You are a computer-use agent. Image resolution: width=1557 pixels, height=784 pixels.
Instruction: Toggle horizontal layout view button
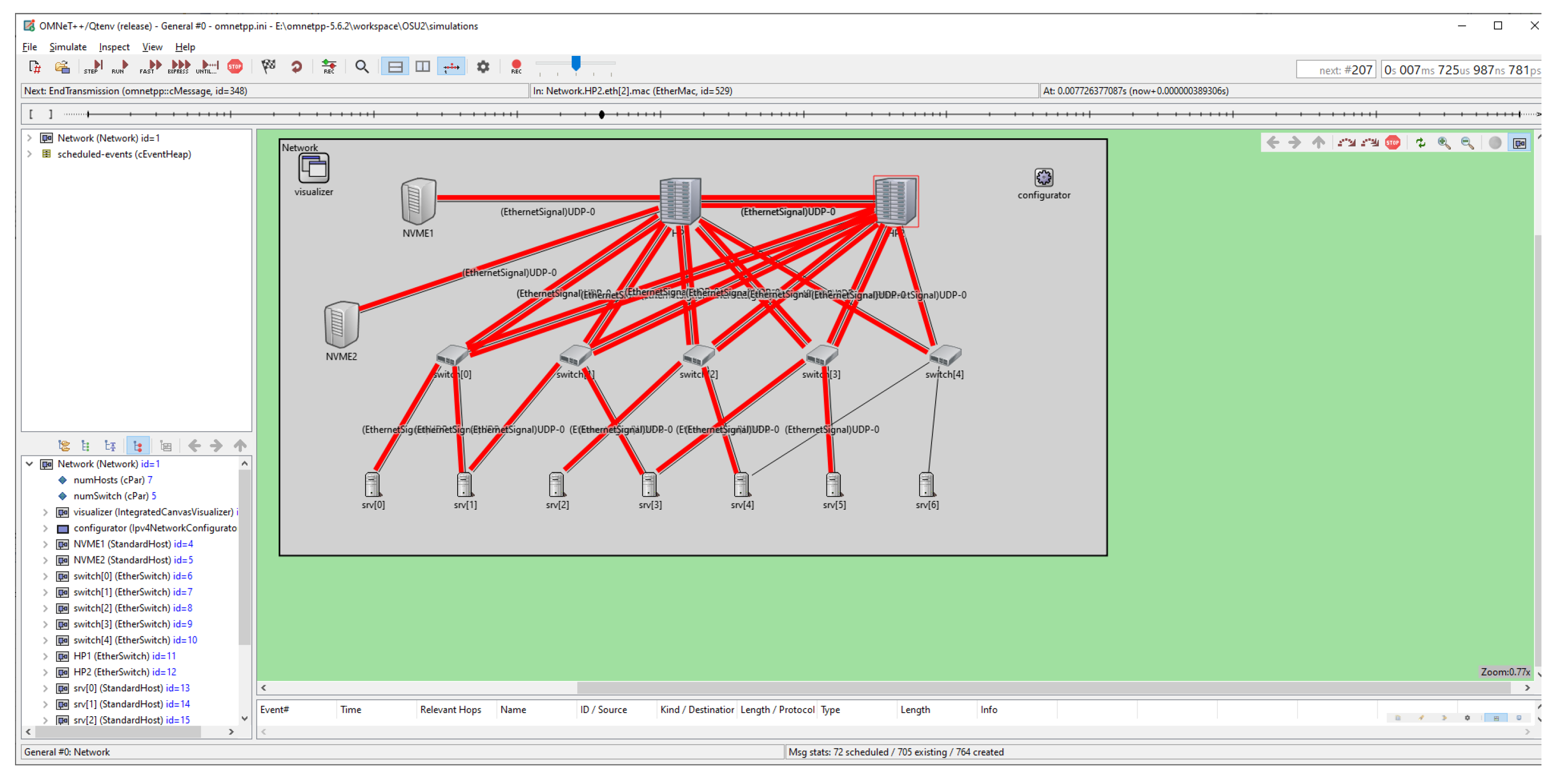point(395,66)
